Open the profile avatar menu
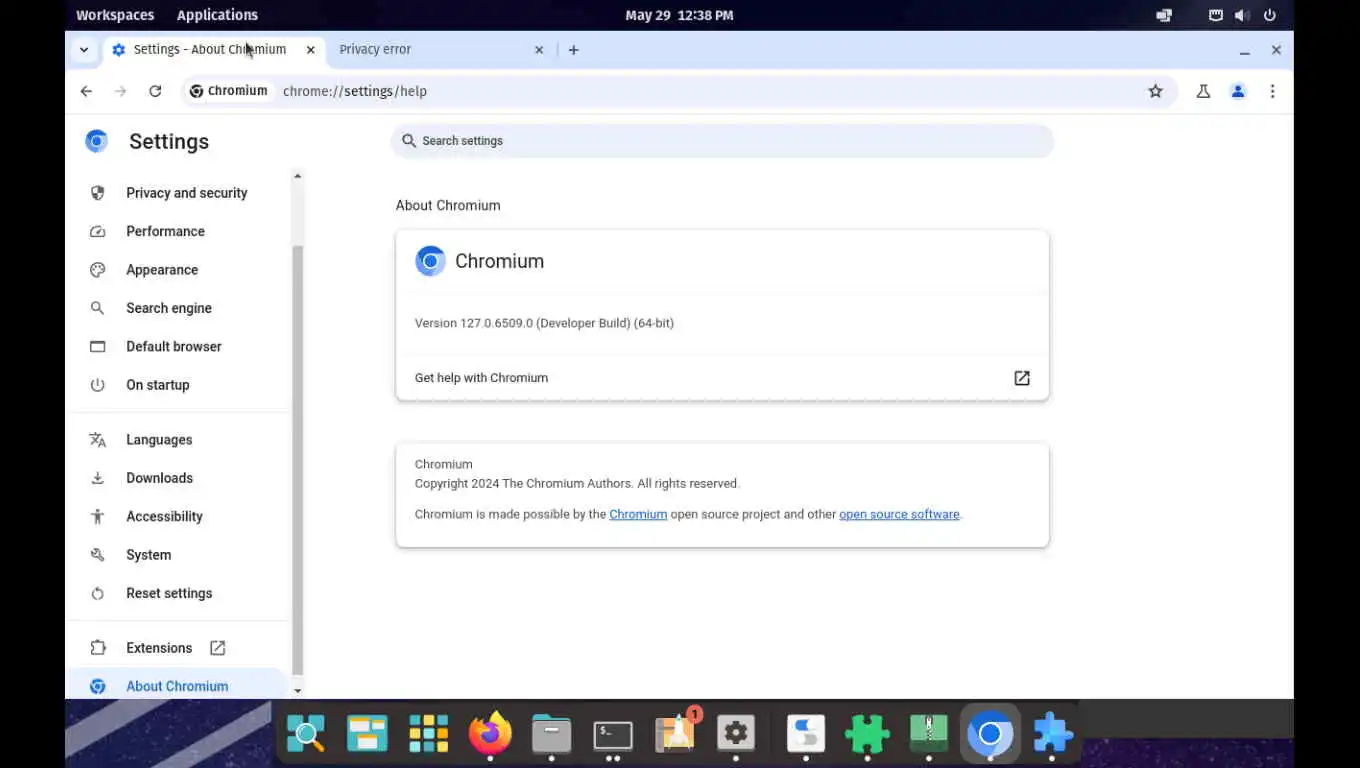 [1238, 91]
